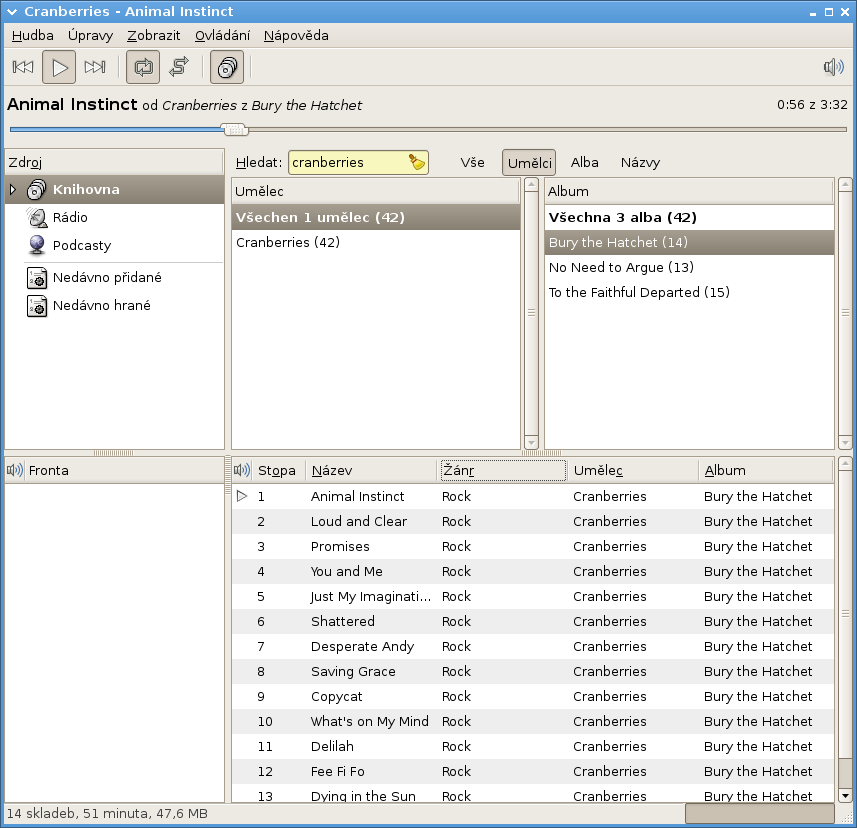The image size is (857, 828).
Task: Select track Promises
Action: (533, 547)
